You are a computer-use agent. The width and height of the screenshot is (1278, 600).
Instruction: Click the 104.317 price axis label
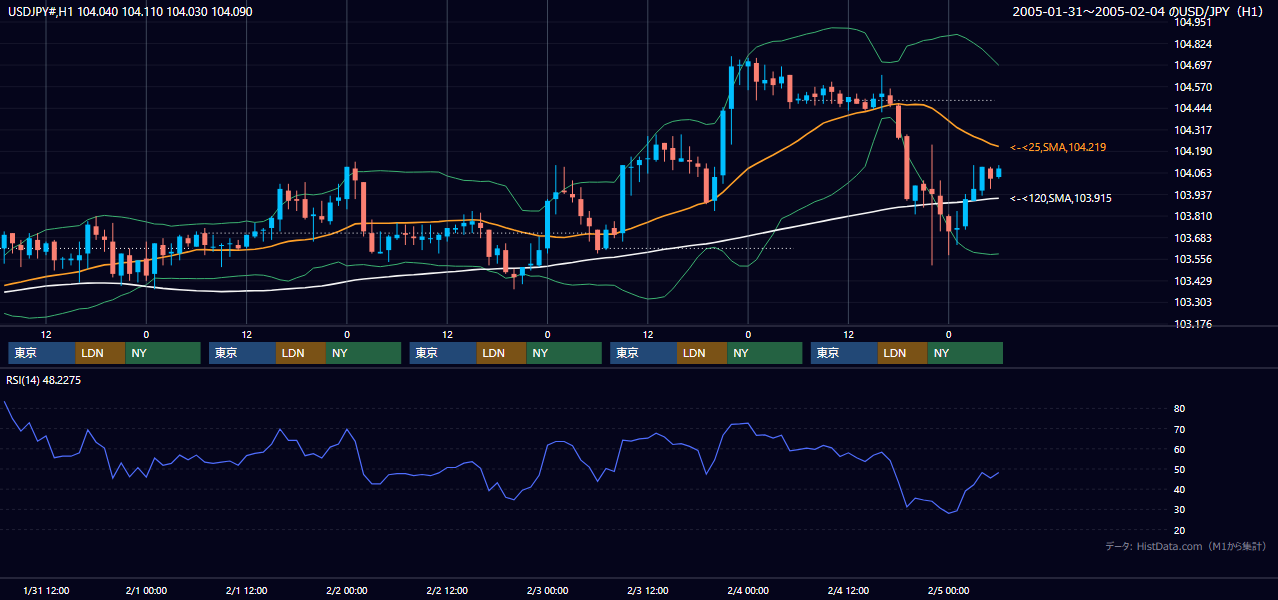click(1194, 130)
